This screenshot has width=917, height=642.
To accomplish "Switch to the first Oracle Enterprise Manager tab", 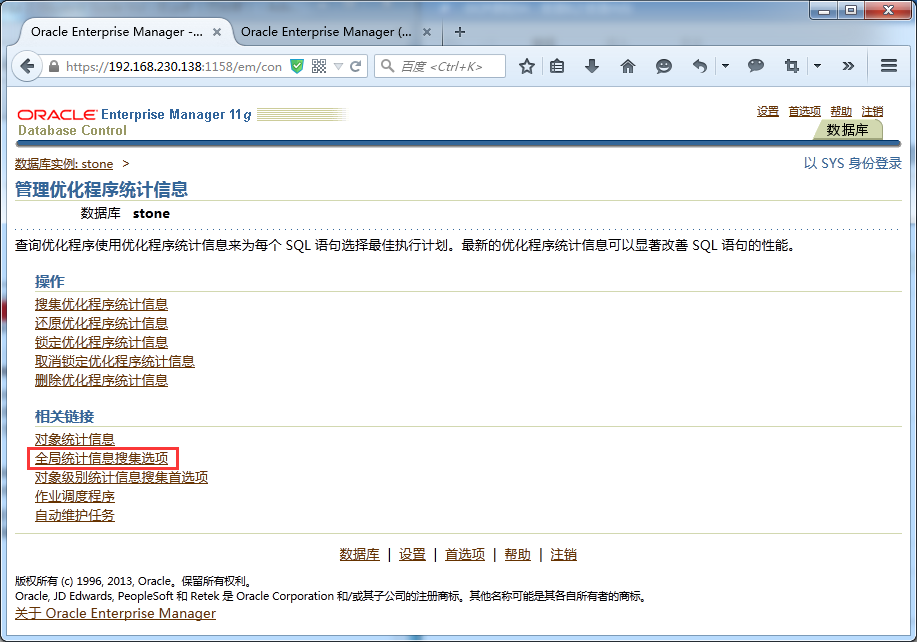I will click(117, 32).
